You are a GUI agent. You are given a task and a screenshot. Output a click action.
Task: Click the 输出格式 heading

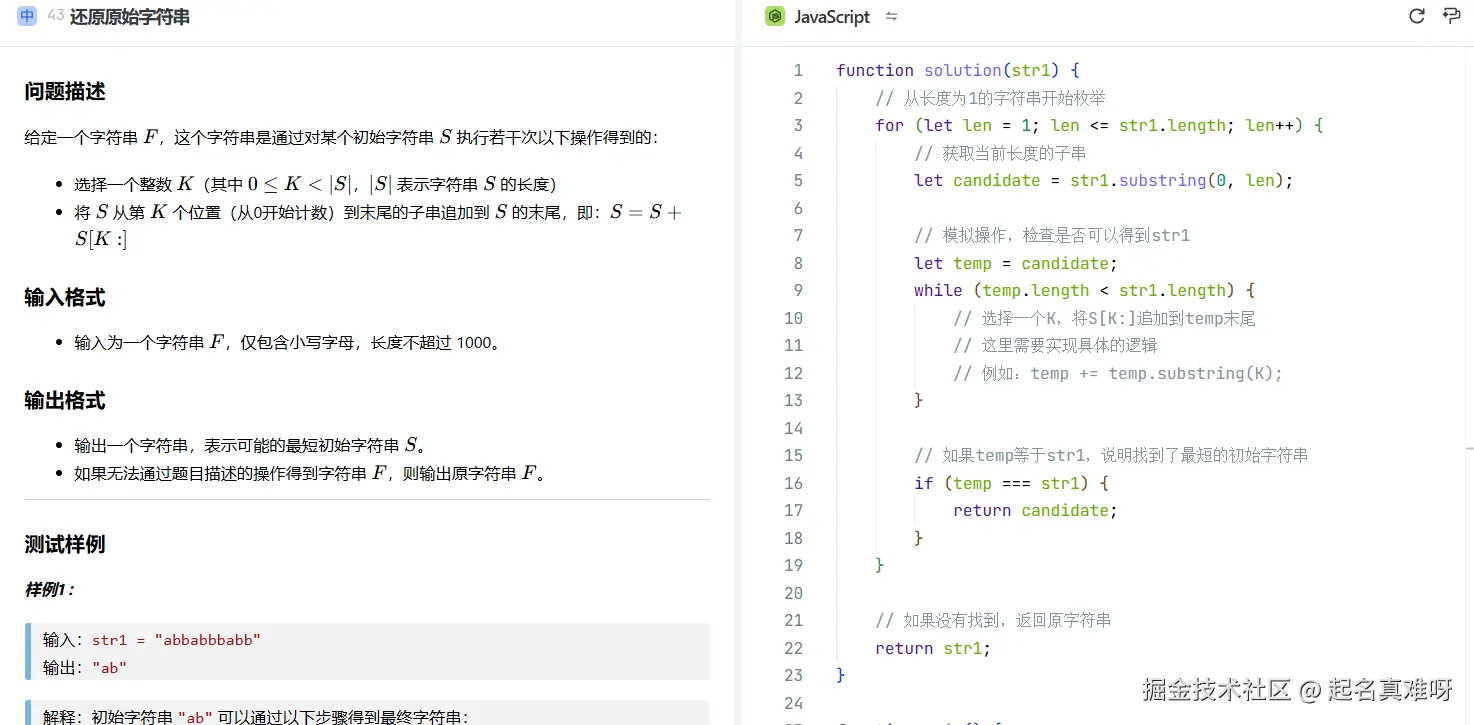click(64, 400)
